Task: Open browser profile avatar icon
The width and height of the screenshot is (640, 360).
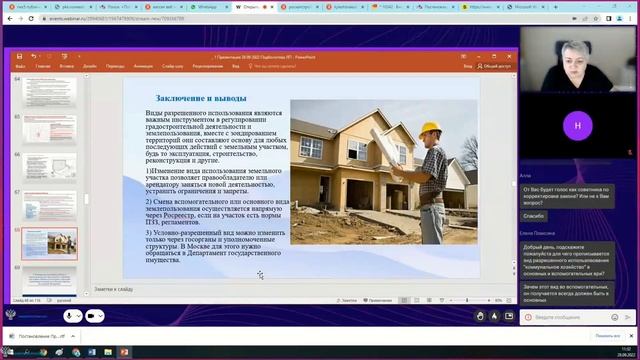Action: click(x=620, y=18)
